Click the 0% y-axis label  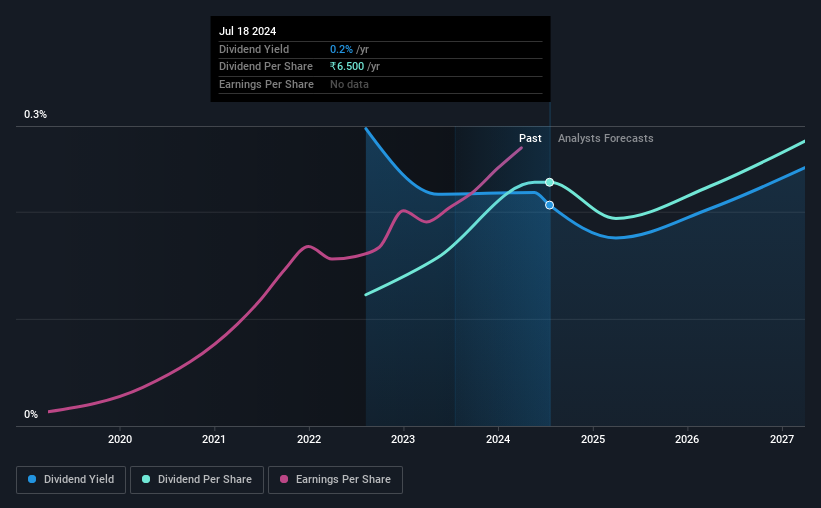click(x=31, y=414)
